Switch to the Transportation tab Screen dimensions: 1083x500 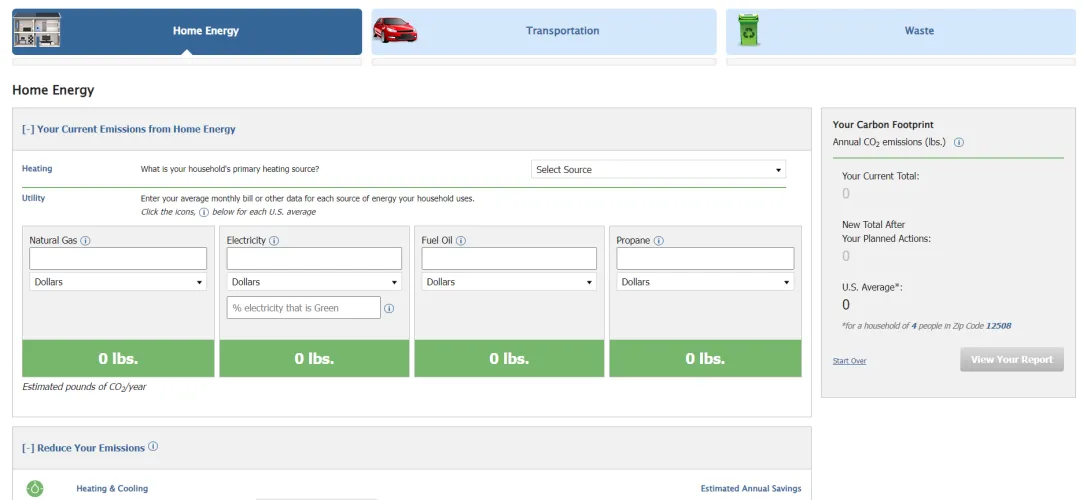tap(544, 31)
